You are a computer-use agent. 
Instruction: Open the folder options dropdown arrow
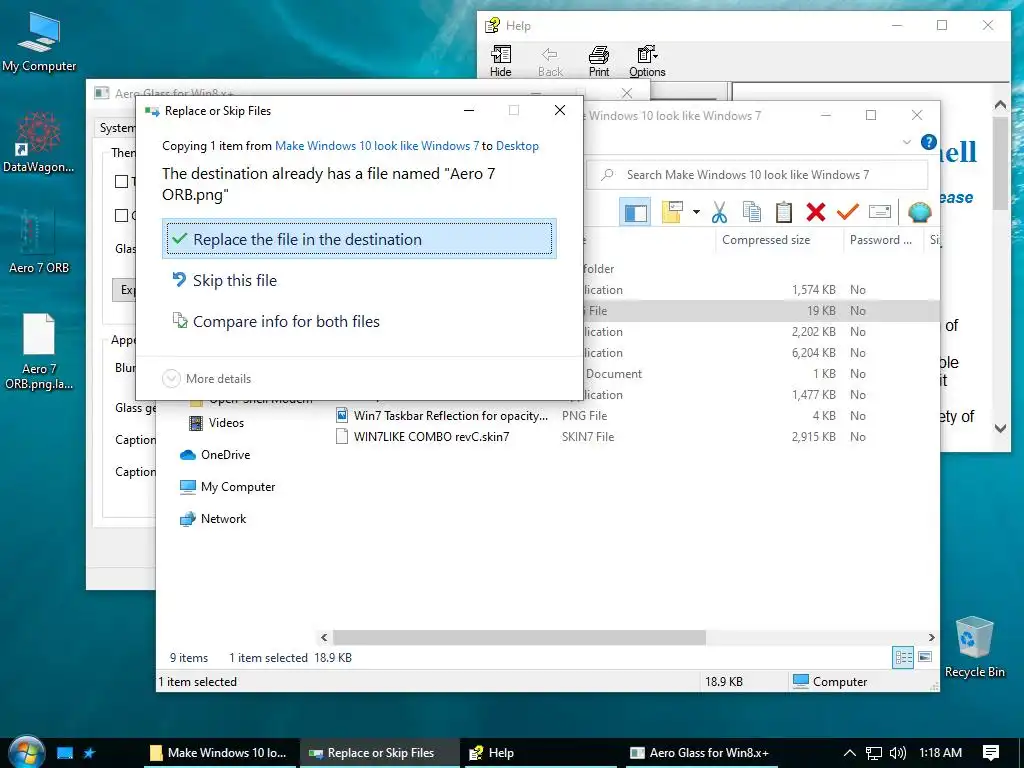pyautogui.click(x=696, y=212)
